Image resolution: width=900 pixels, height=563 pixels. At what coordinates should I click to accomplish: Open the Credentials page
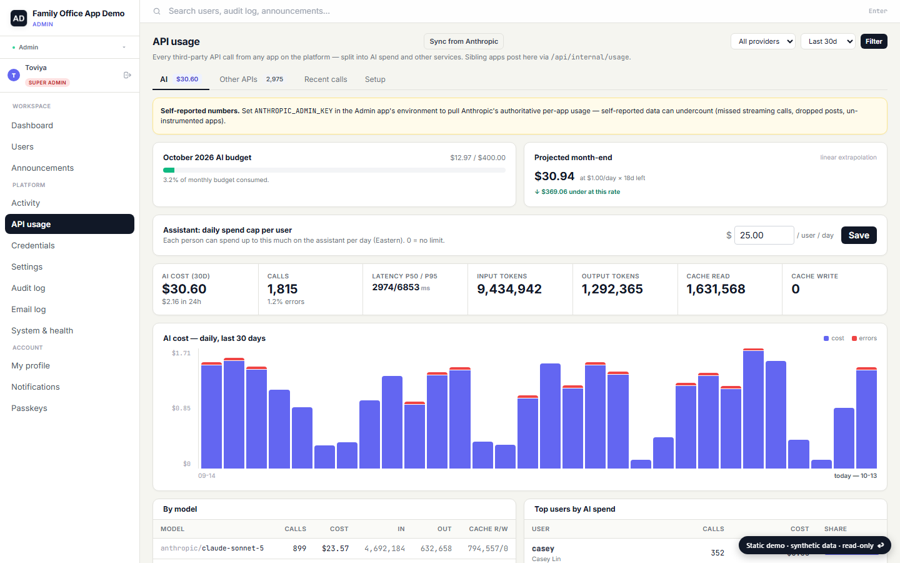click(x=69, y=245)
